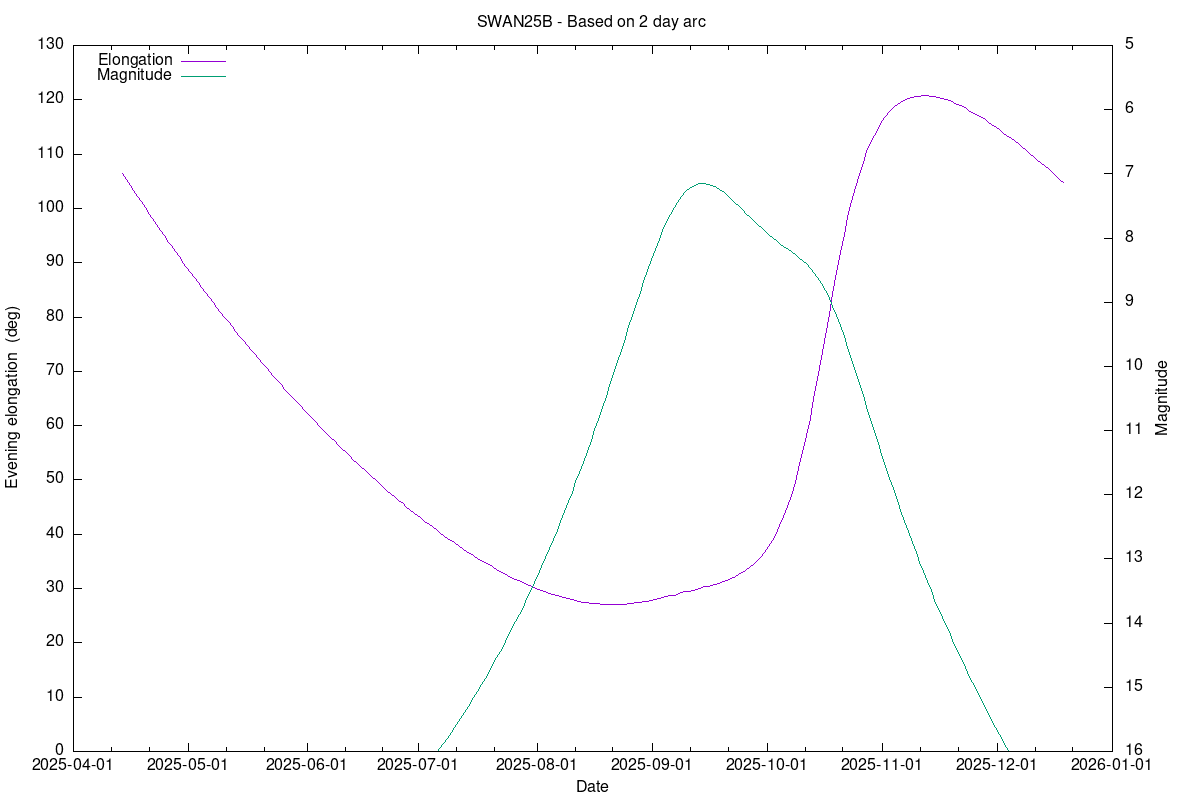Click the green Magnitude legend line sample

203,75
